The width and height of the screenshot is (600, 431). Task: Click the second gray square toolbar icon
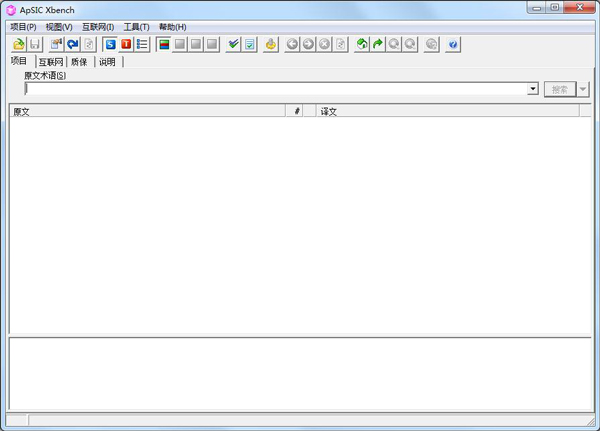tap(196, 44)
